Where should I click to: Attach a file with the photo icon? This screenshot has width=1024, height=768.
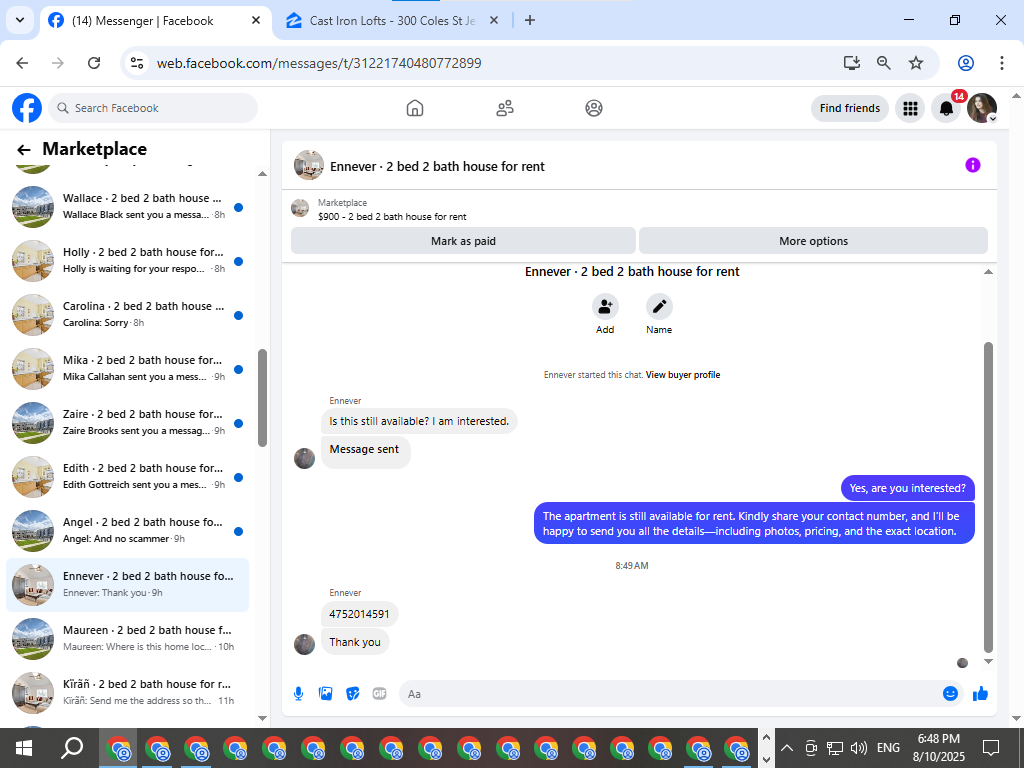[x=325, y=694]
